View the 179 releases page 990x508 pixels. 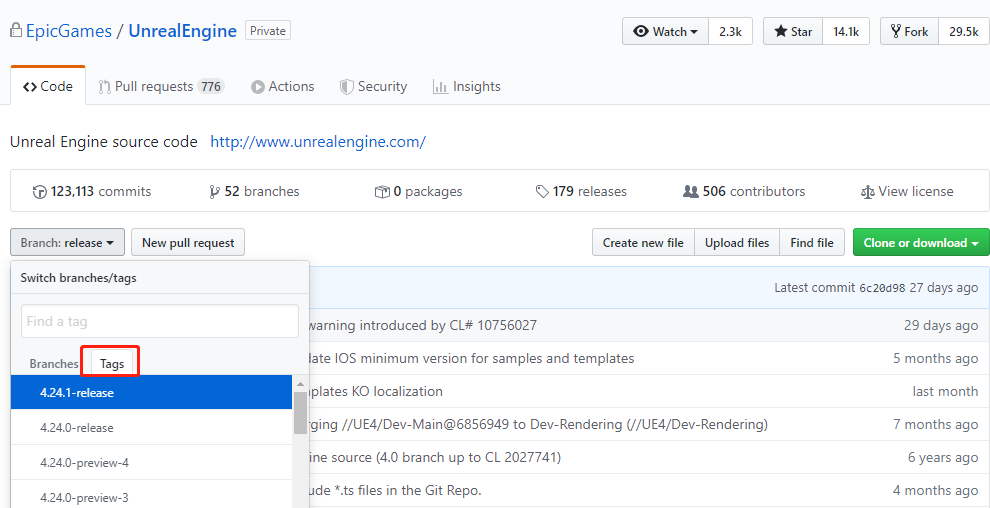pos(581,191)
